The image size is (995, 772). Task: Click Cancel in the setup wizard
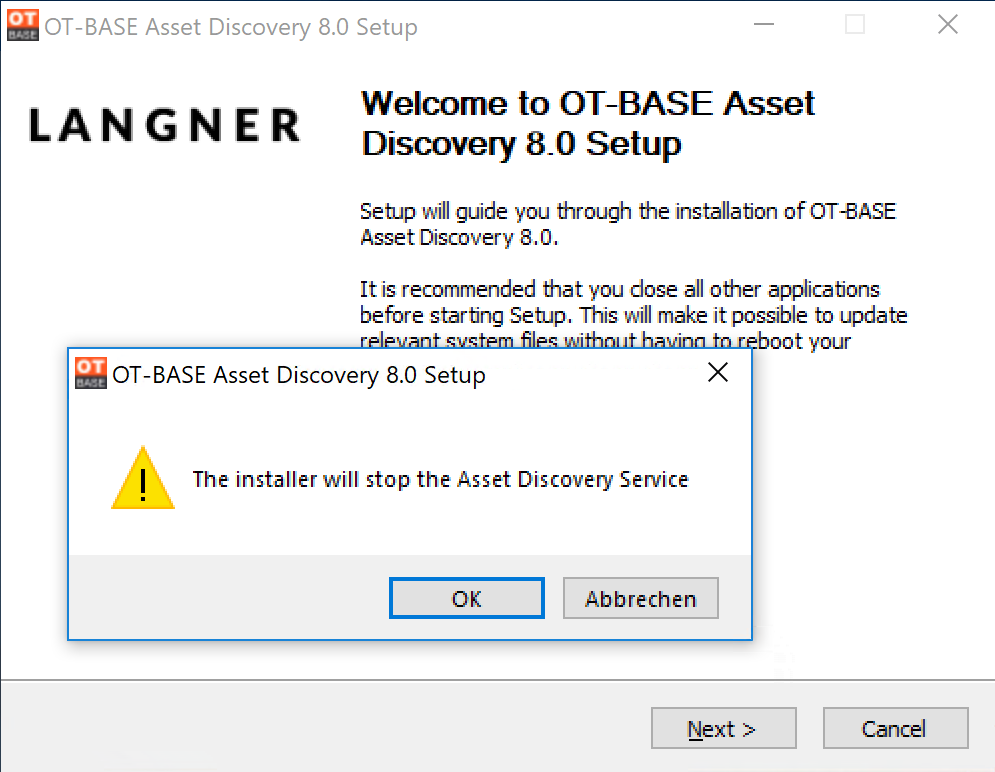pyautogui.click(x=895, y=728)
